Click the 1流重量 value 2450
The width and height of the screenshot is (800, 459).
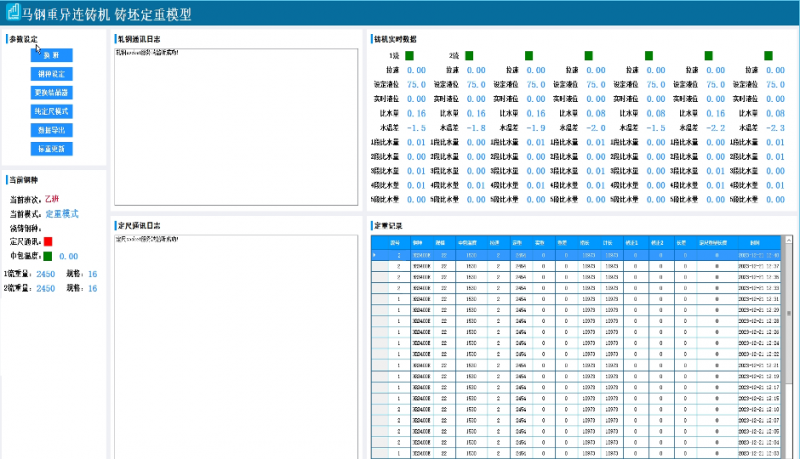pos(46,273)
